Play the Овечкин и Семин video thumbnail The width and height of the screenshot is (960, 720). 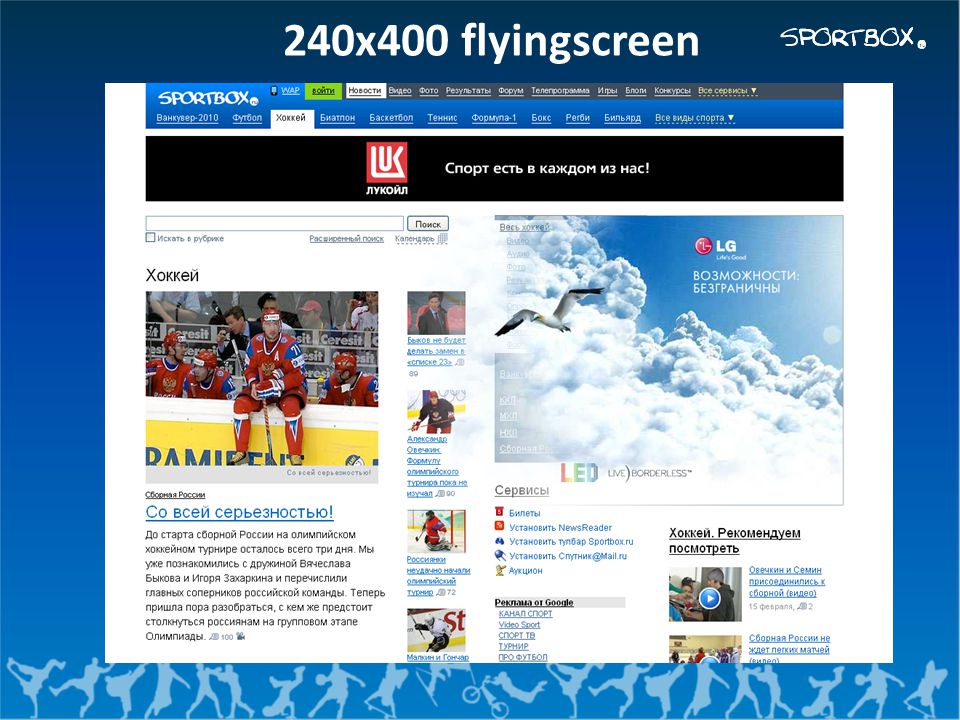pos(705,594)
